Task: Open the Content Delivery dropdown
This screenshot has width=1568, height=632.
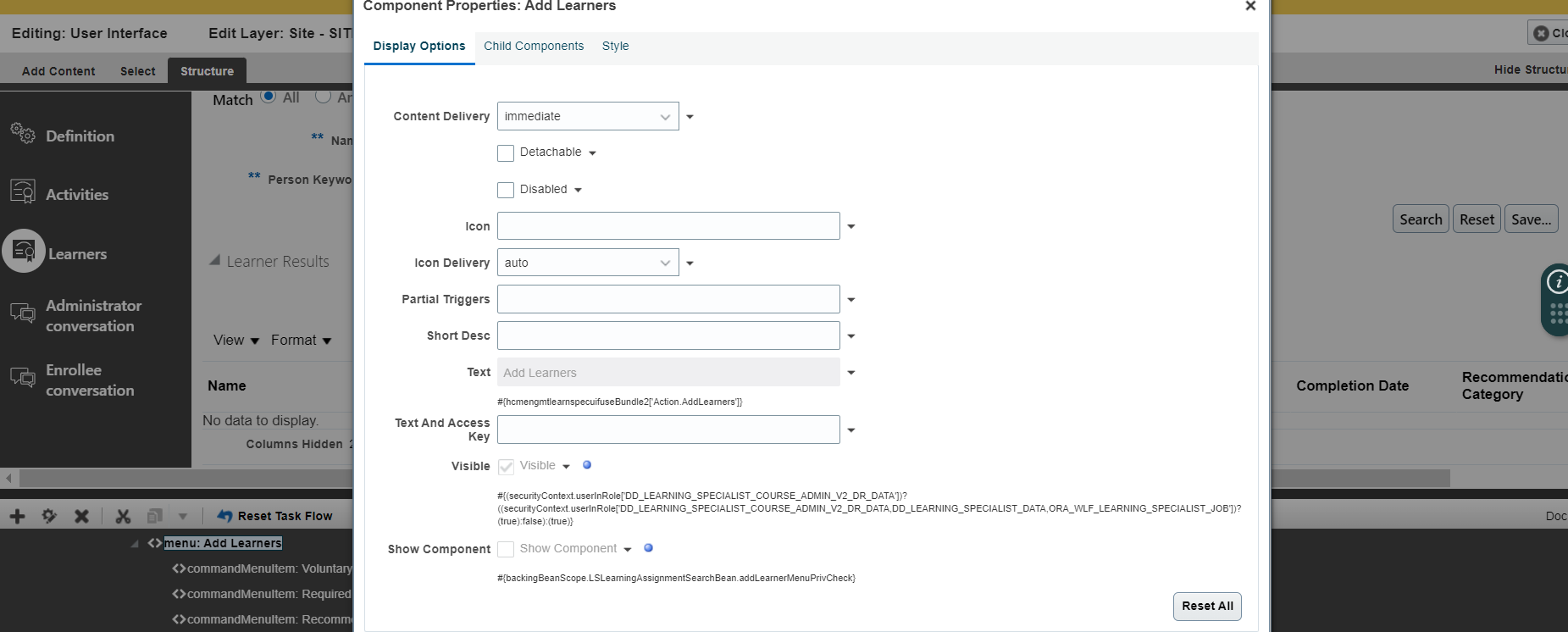Action: [x=588, y=117]
